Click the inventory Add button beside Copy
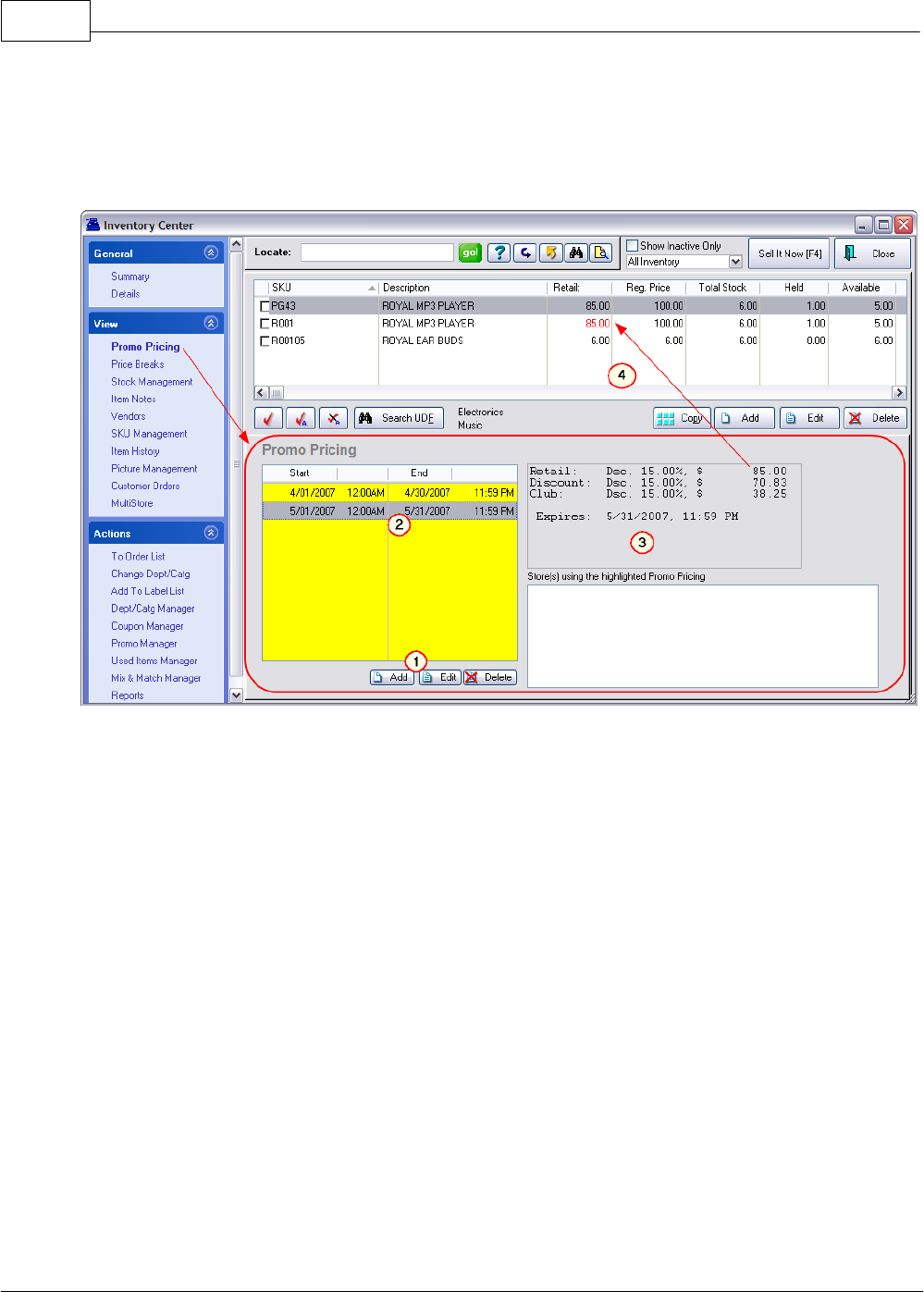This screenshot has height=1292, width=924. click(x=744, y=418)
